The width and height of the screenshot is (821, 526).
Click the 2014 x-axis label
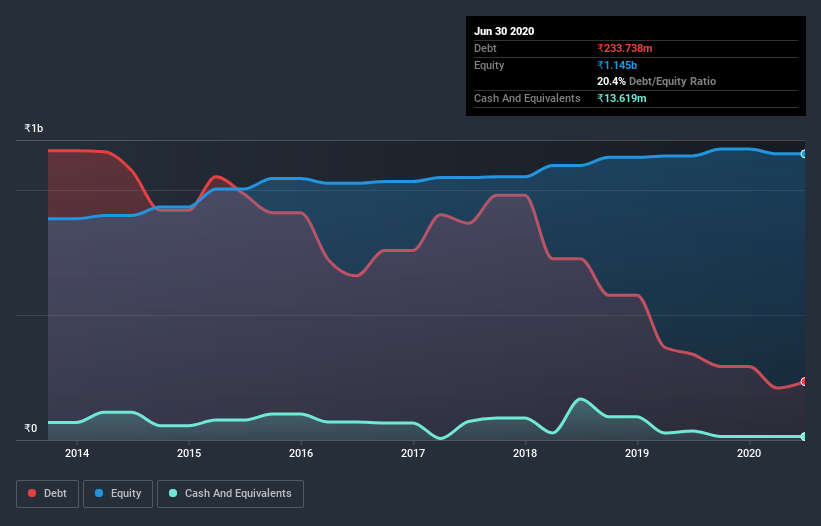pos(77,453)
